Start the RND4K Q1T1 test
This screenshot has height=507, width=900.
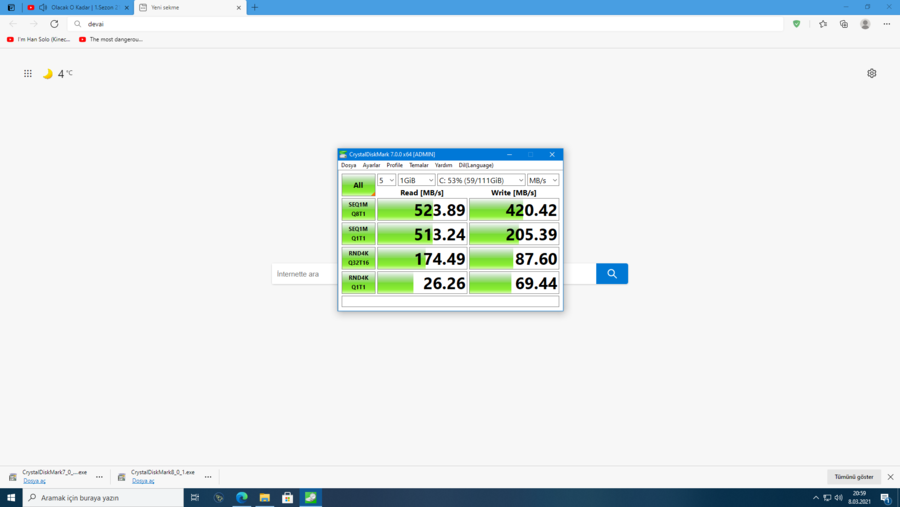(358, 282)
